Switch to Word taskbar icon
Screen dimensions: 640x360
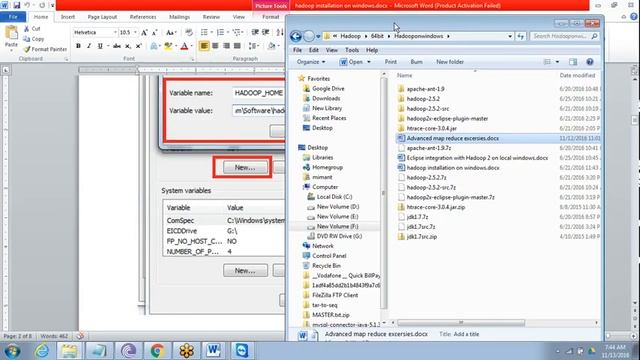point(213,351)
